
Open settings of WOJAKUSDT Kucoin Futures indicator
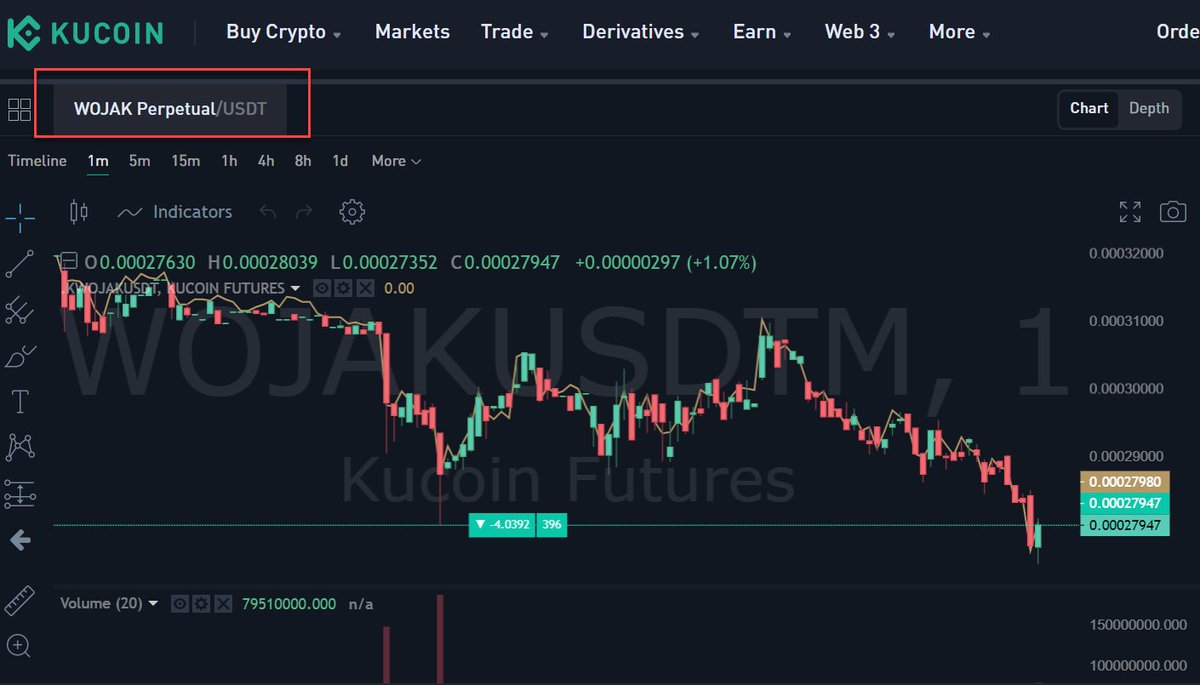[x=344, y=288]
